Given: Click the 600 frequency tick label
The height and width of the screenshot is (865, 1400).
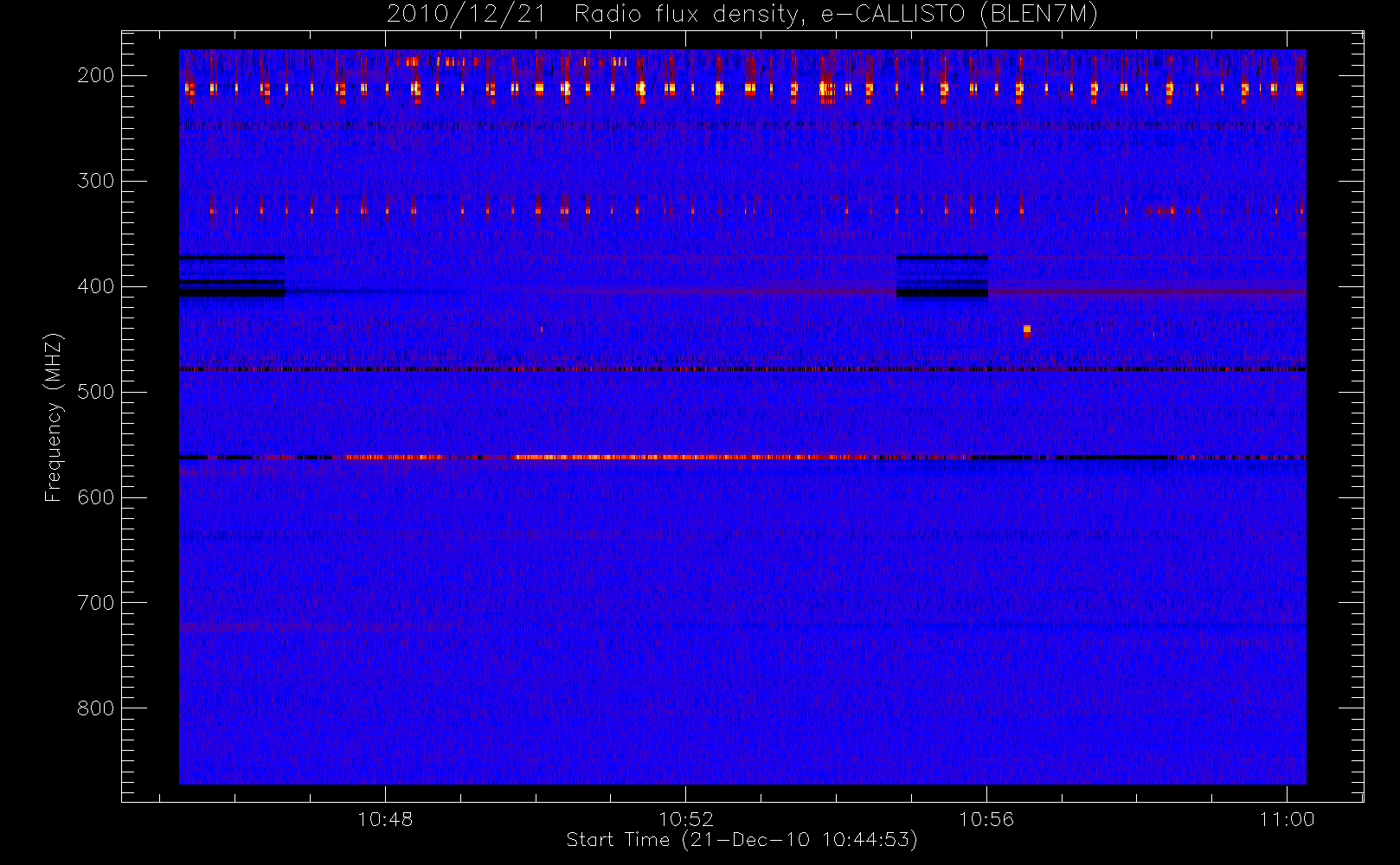Looking at the screenshot, I should point(96,497).
